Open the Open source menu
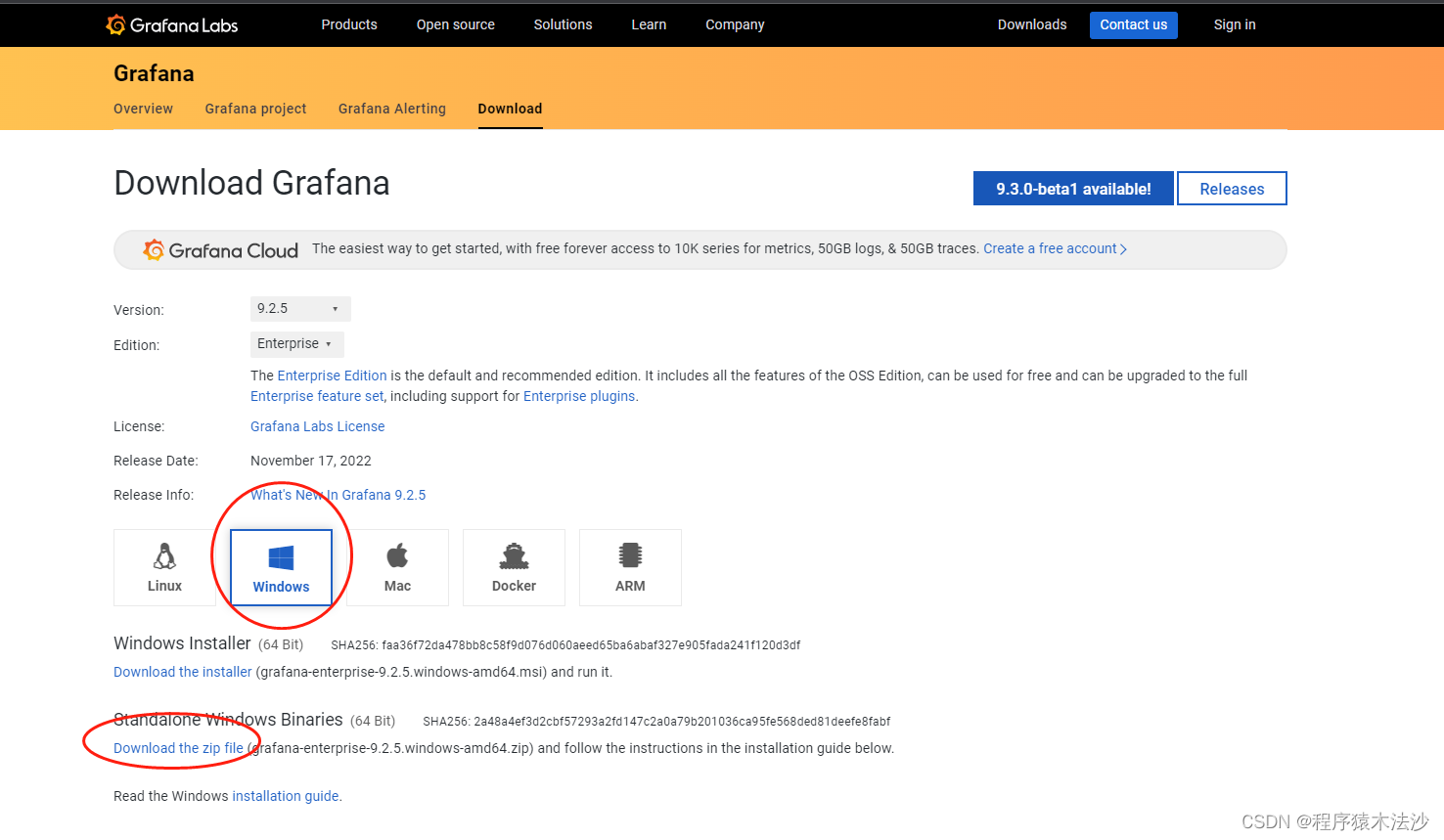Viewport: 1444px width, 840px height. pos(456,24)
